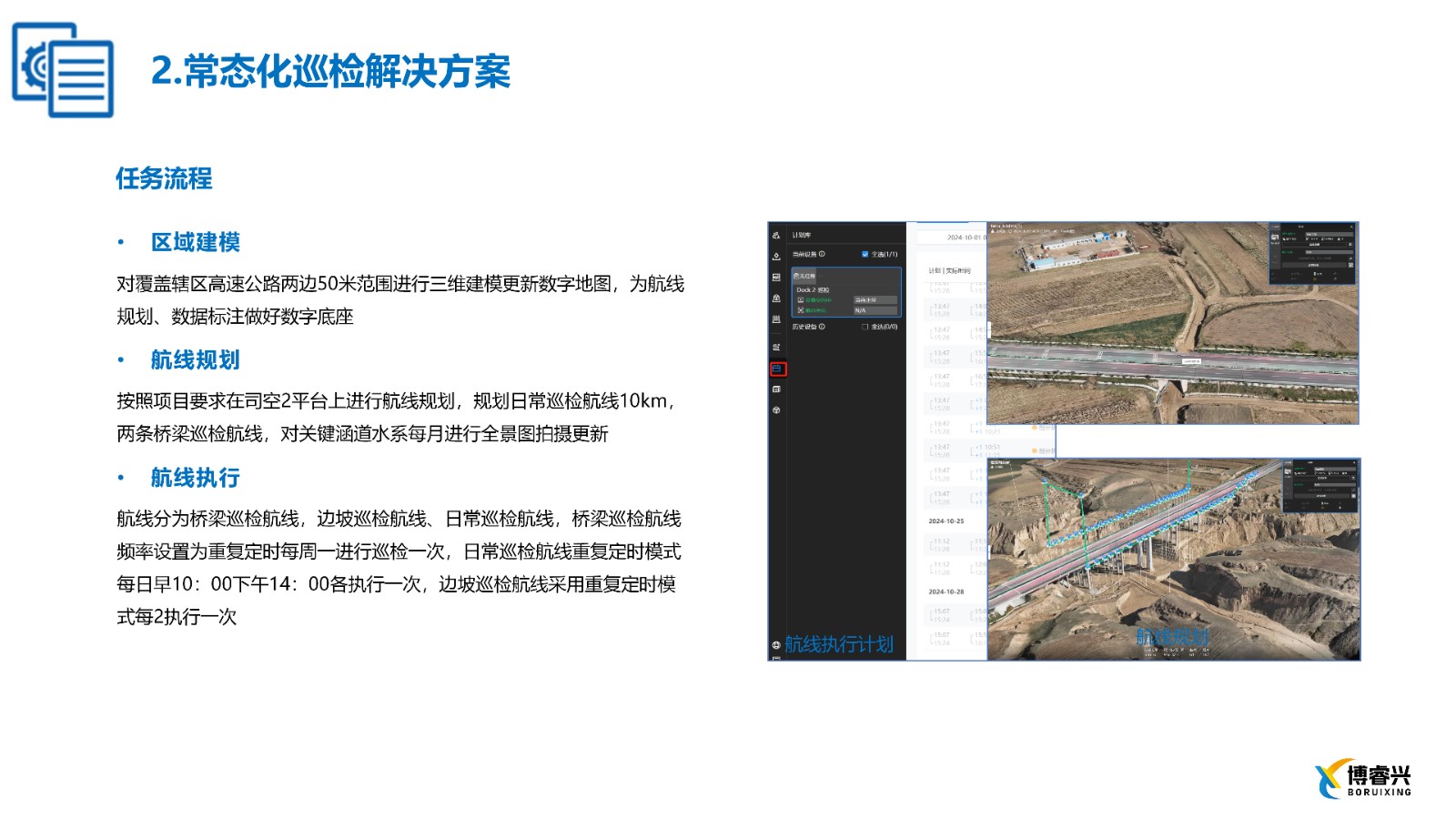1456x819 pixels.
Task: Click the 区域建模 bullet heading
Action: 196,242
